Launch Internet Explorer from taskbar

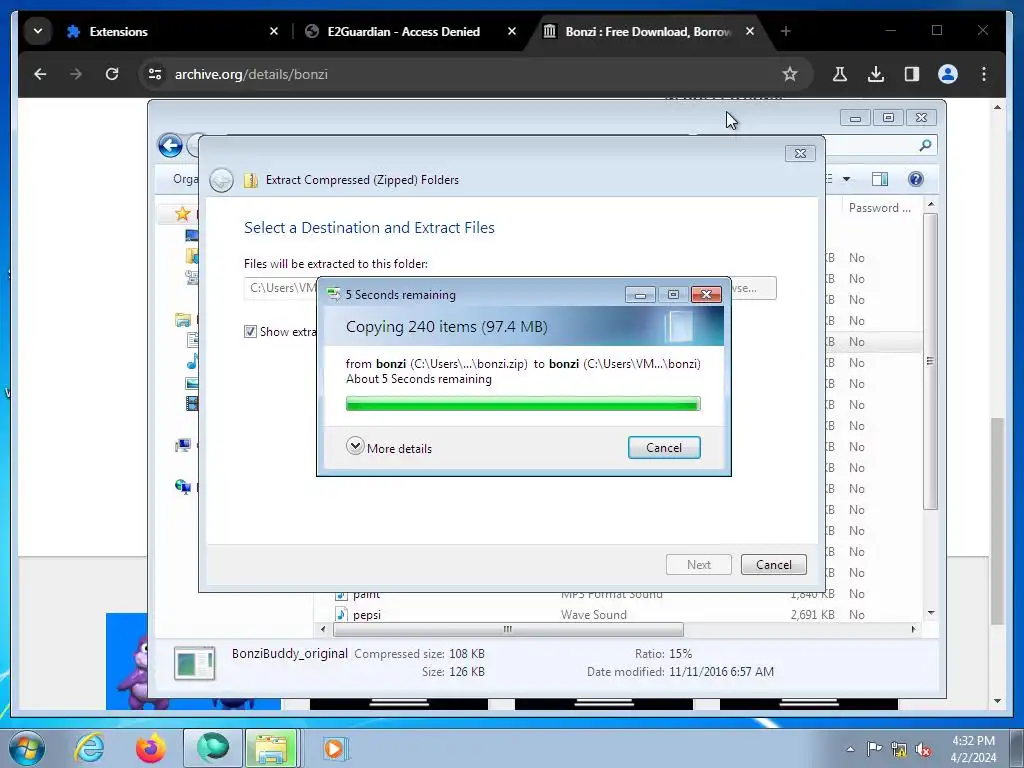point(89,748)
